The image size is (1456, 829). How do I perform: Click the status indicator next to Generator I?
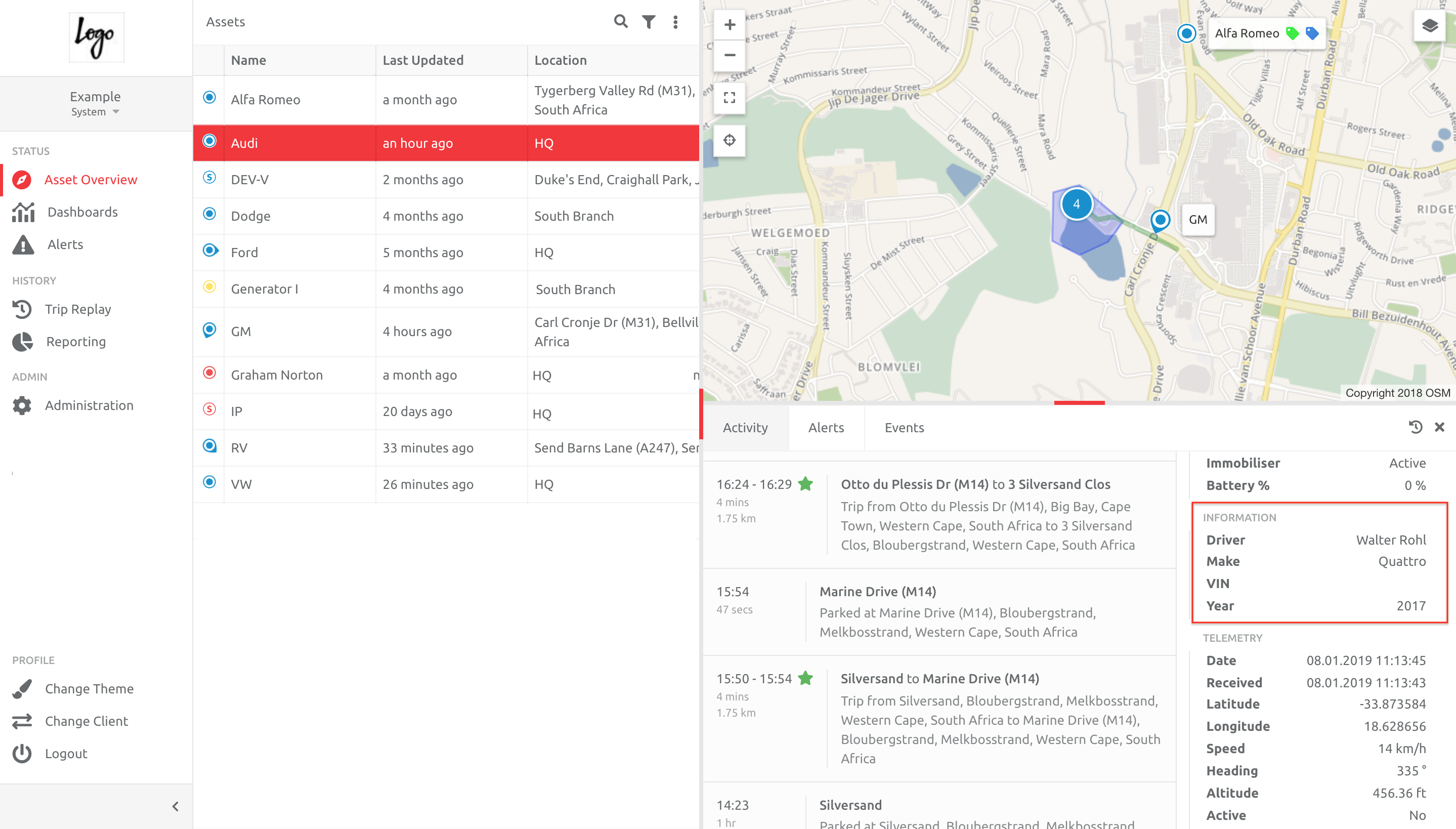(209, 287)
